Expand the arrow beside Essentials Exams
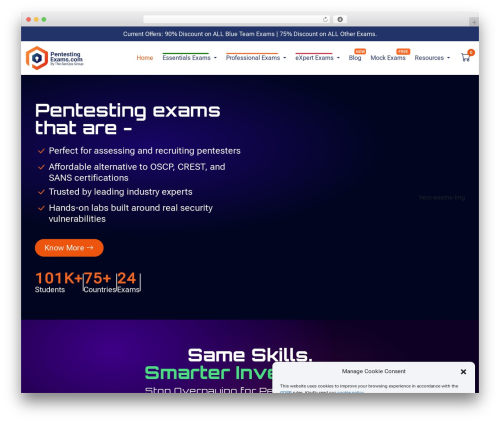Viewport: 500px width, 423px height. click(x=215, y=58)
